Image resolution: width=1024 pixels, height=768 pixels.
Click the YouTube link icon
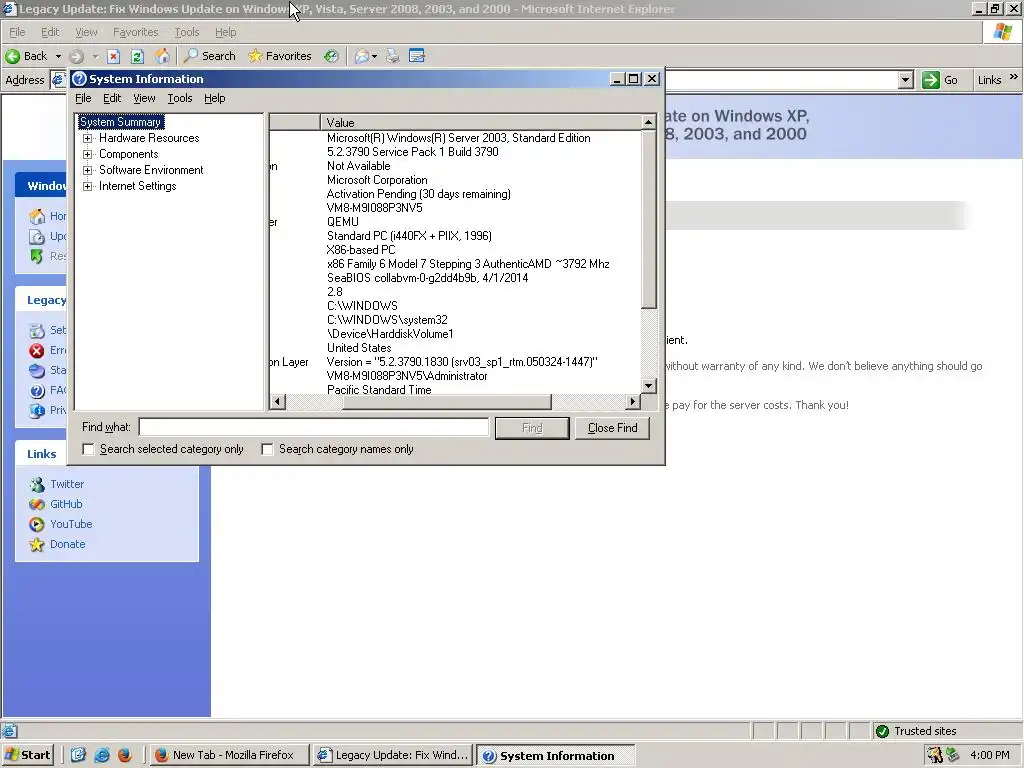click(37, 524)
